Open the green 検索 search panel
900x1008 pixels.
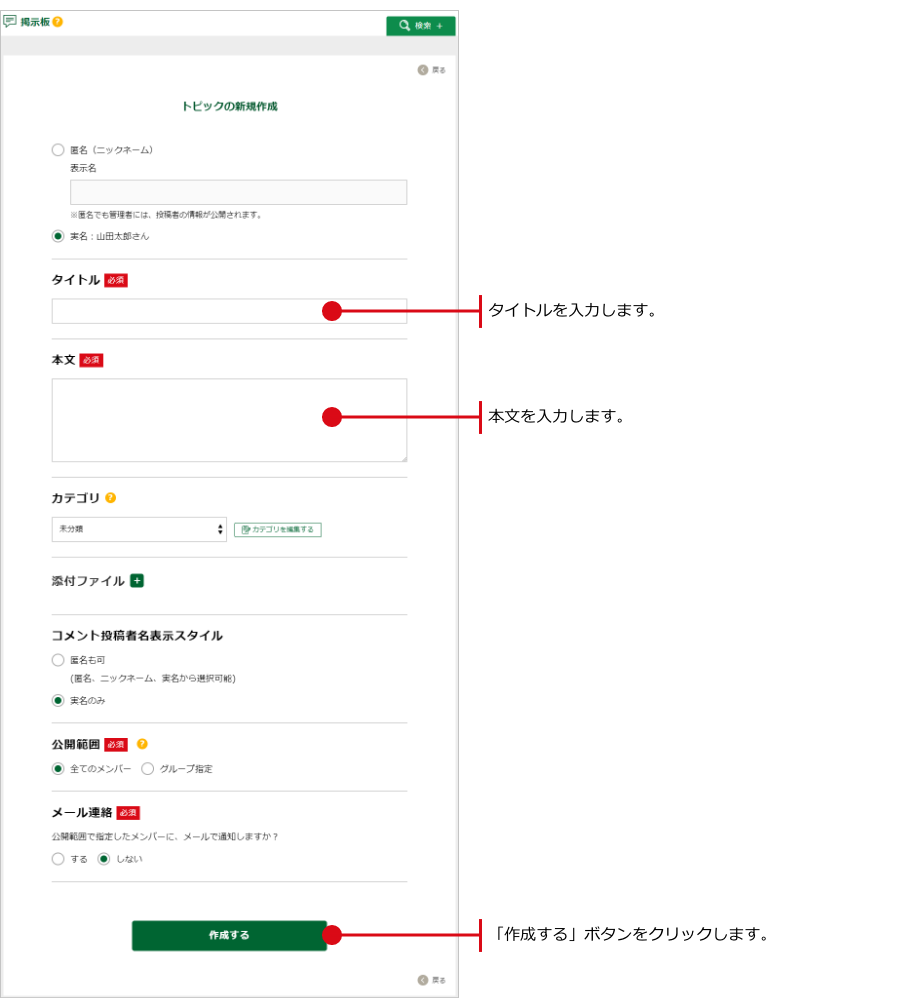click(x=420, y=26)
